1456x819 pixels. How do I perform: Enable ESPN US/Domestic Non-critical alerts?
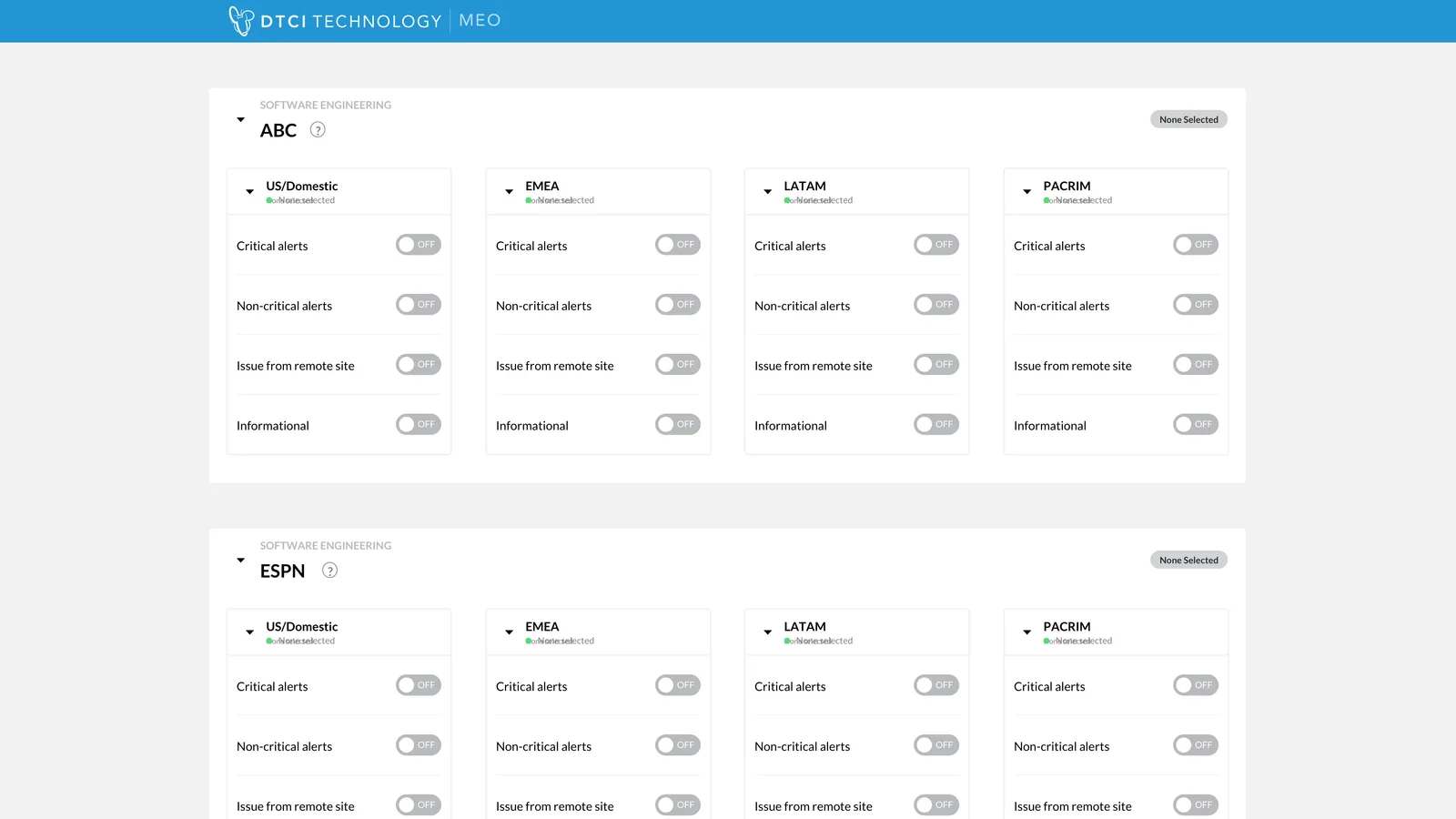[419, 745]
